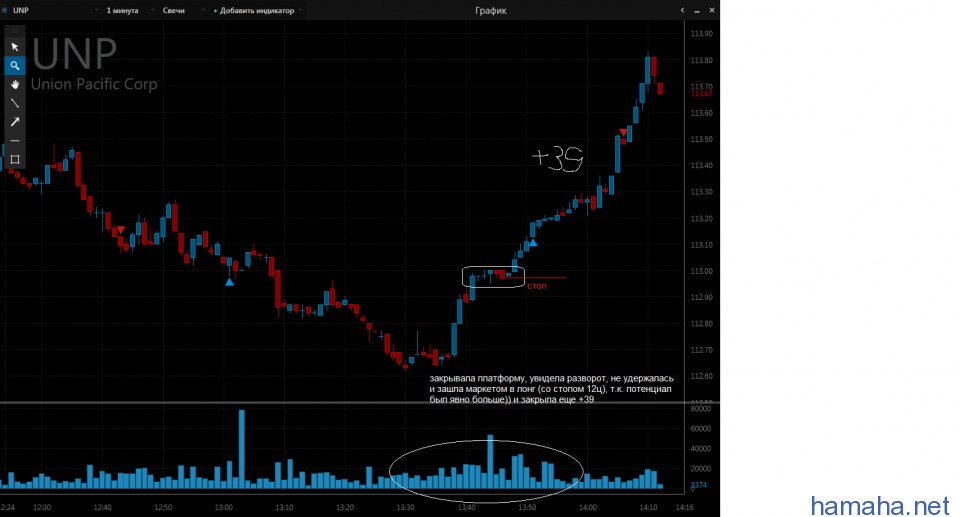Screen dimensions: 960x517
Task: Click blue buy marker near 13:51
Action: (x=533, y=243)
